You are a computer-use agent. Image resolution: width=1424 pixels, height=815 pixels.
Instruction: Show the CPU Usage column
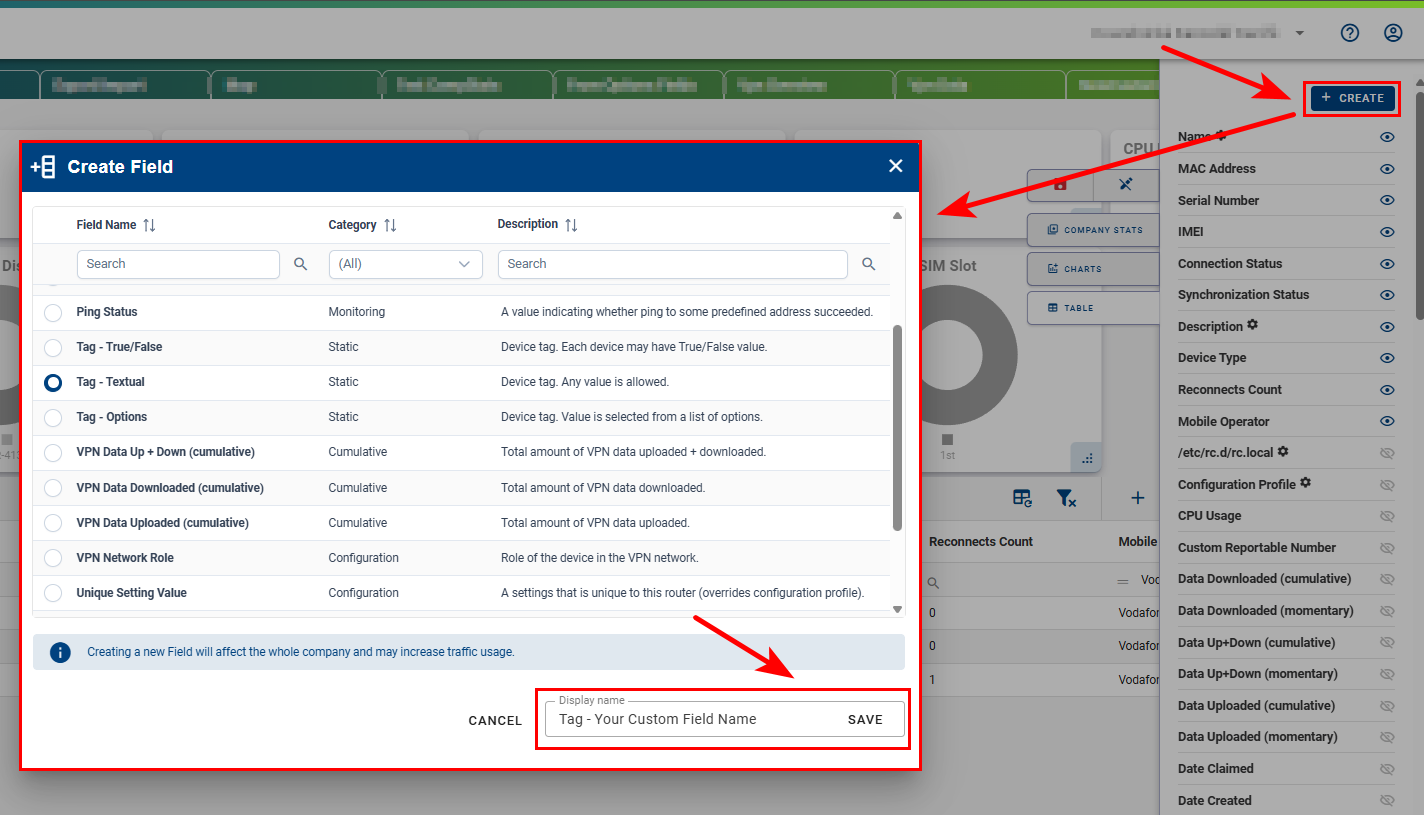point(1386,516)
